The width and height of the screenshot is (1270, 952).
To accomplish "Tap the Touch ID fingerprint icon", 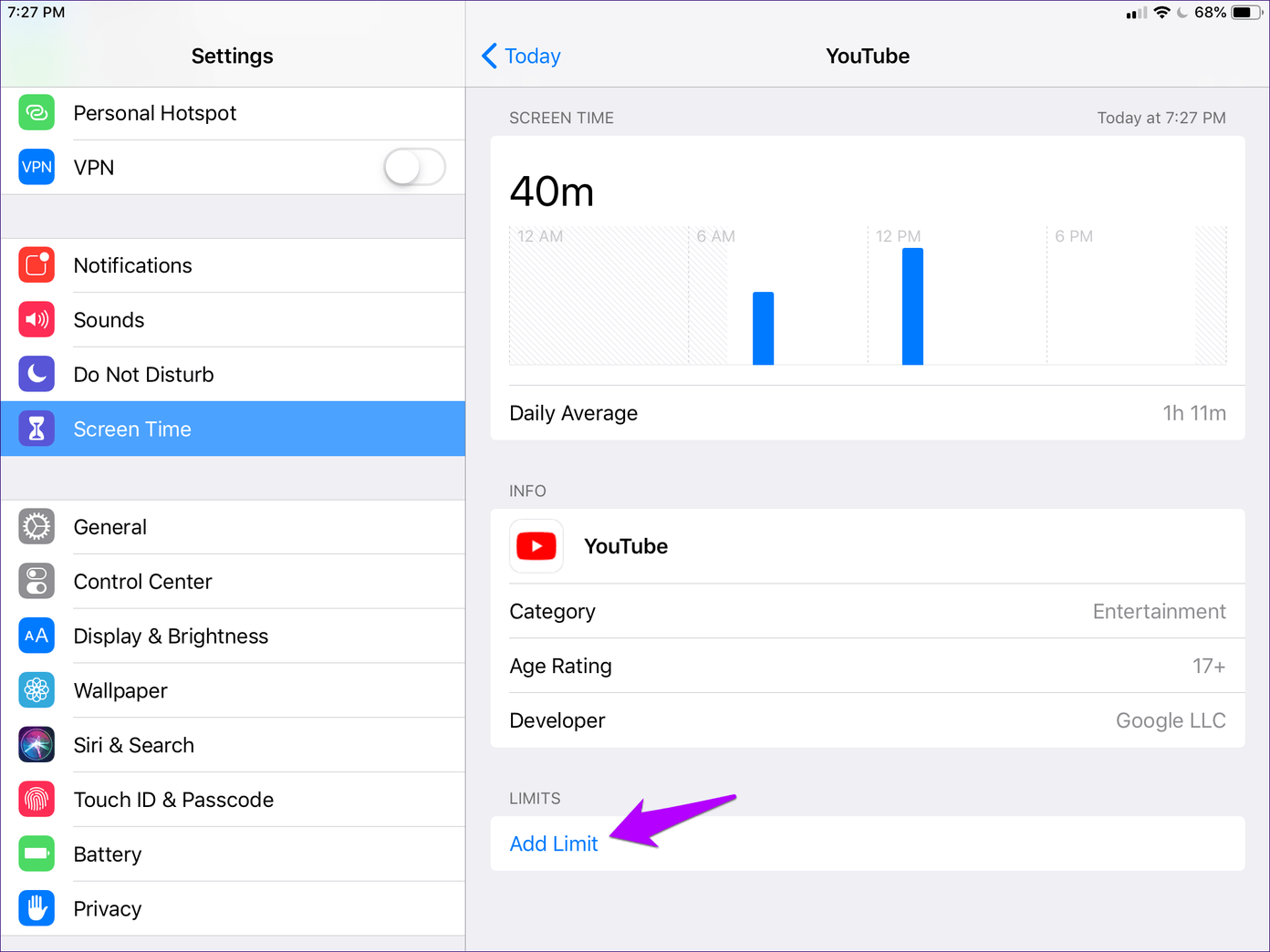I will point(36,800).
